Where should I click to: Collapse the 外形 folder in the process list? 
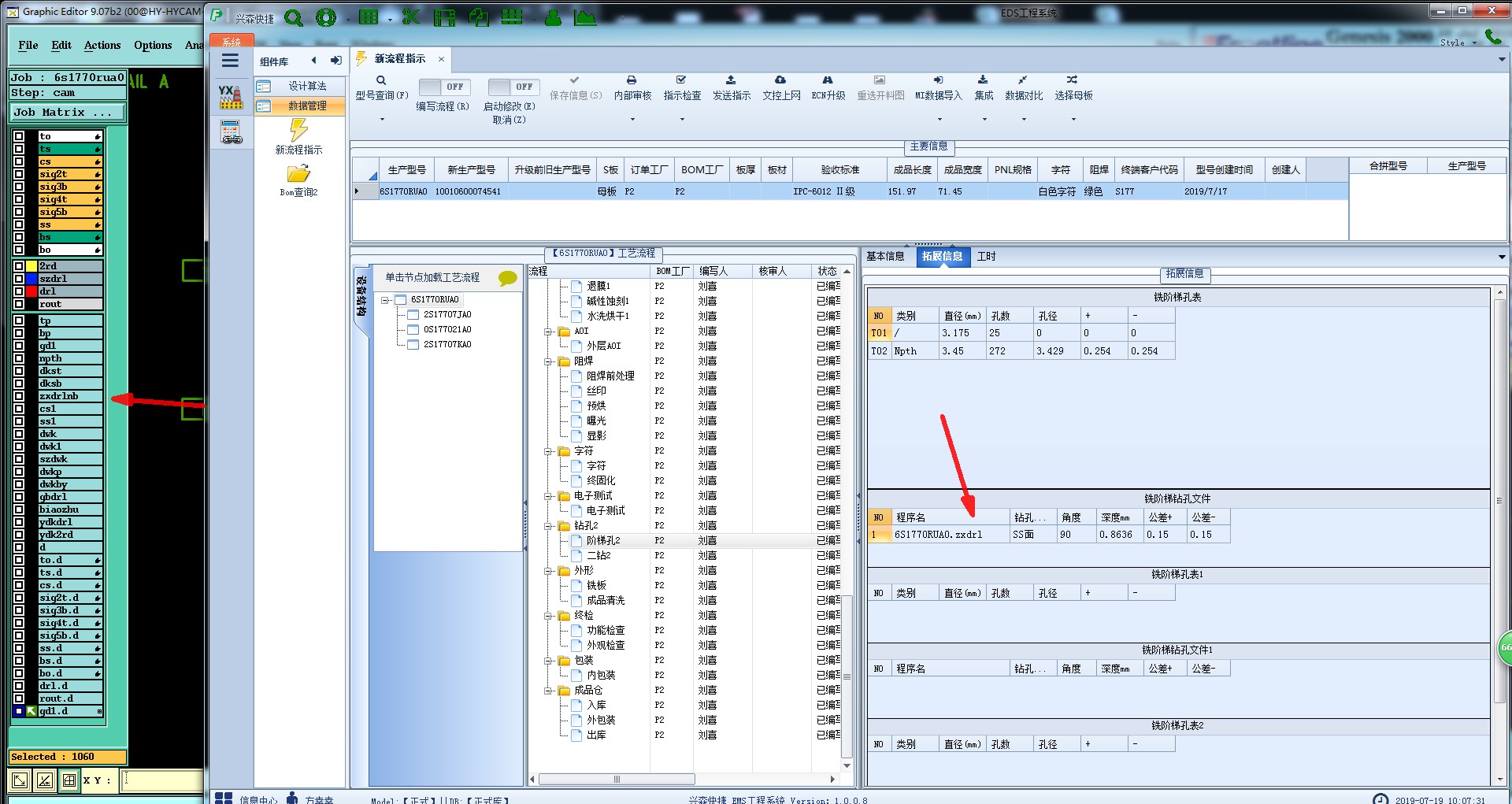coord(548,571)
